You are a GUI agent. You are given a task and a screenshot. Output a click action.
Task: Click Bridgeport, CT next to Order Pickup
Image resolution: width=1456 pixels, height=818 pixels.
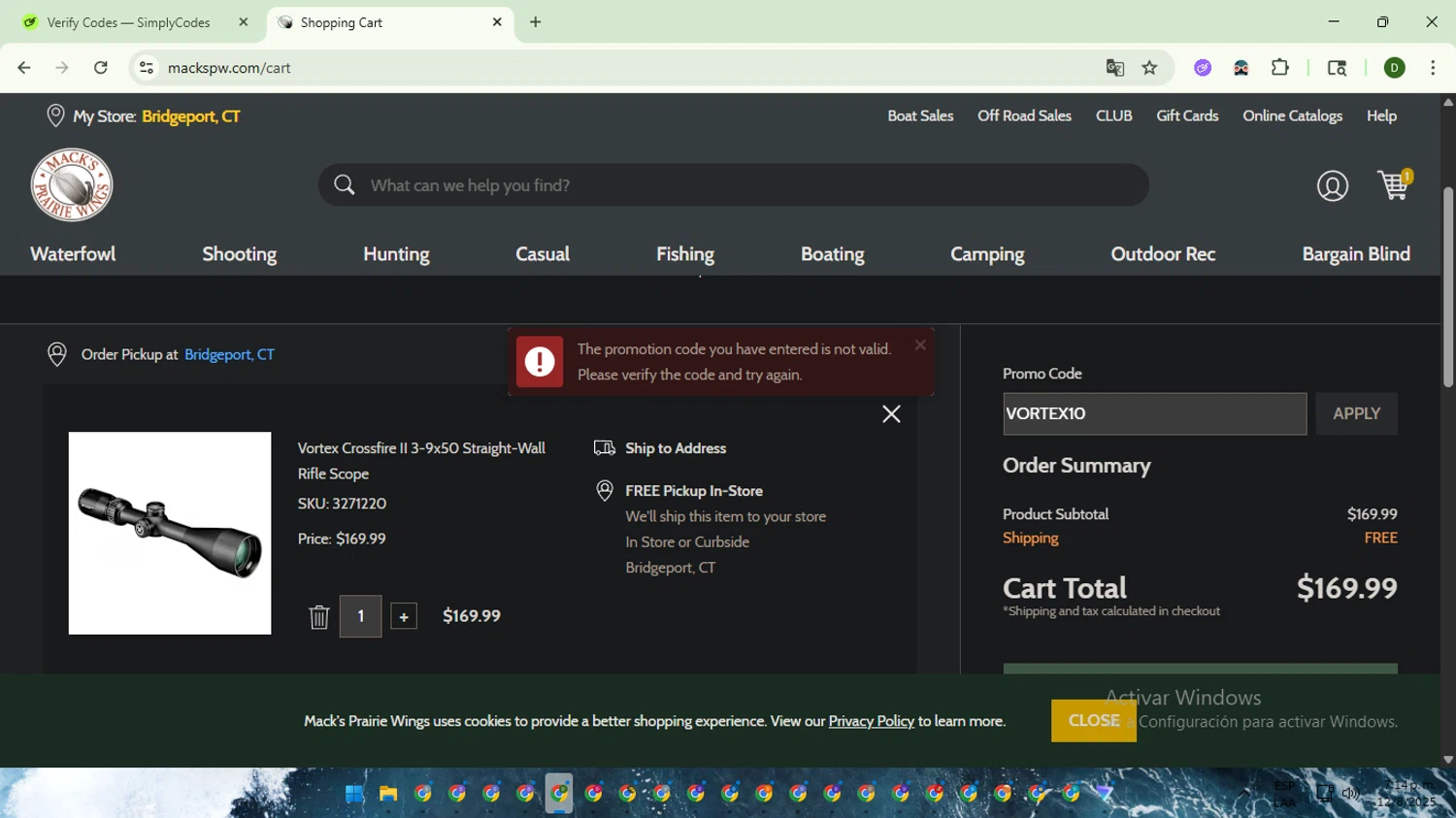point(229,354)
